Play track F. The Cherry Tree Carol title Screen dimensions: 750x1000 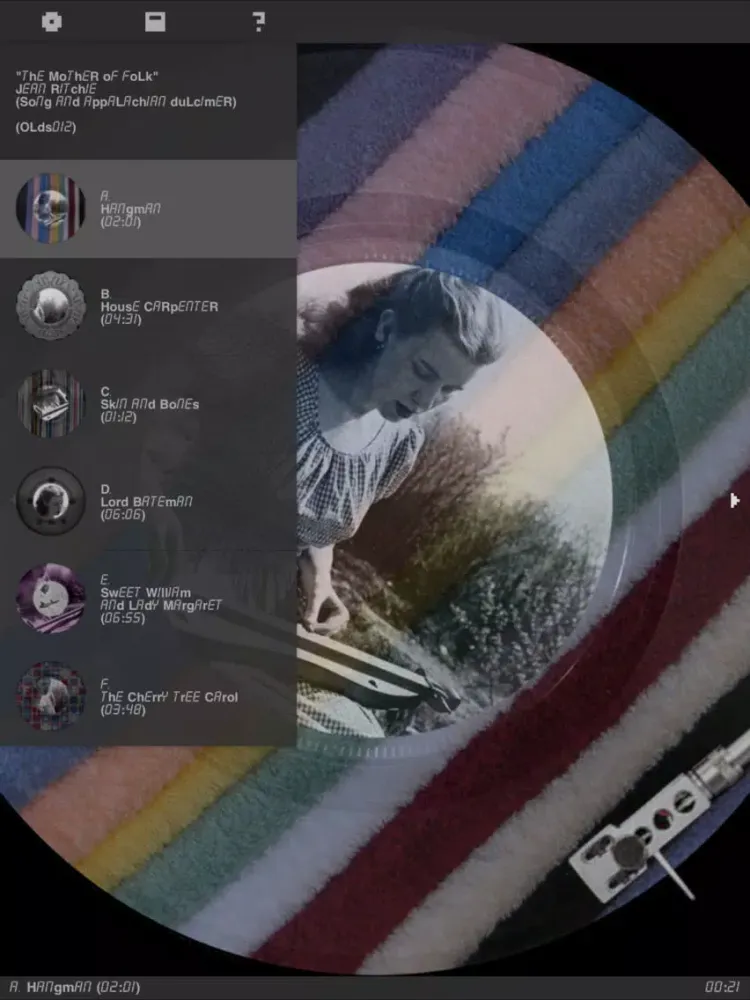(169, 696)
